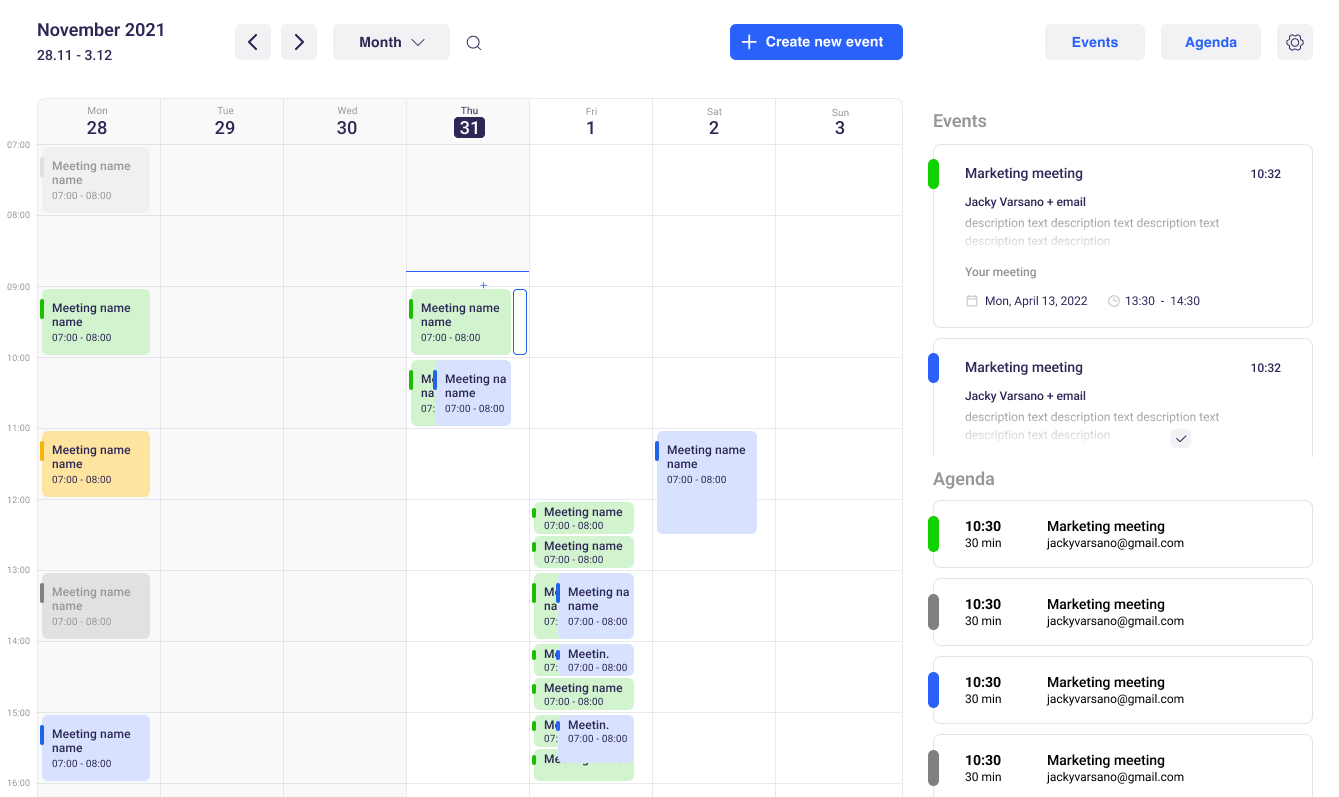Viewport: 1339px width, 797px height.
Task: Mark the second Marketing meeting as done
Action: pos(1181,438)
